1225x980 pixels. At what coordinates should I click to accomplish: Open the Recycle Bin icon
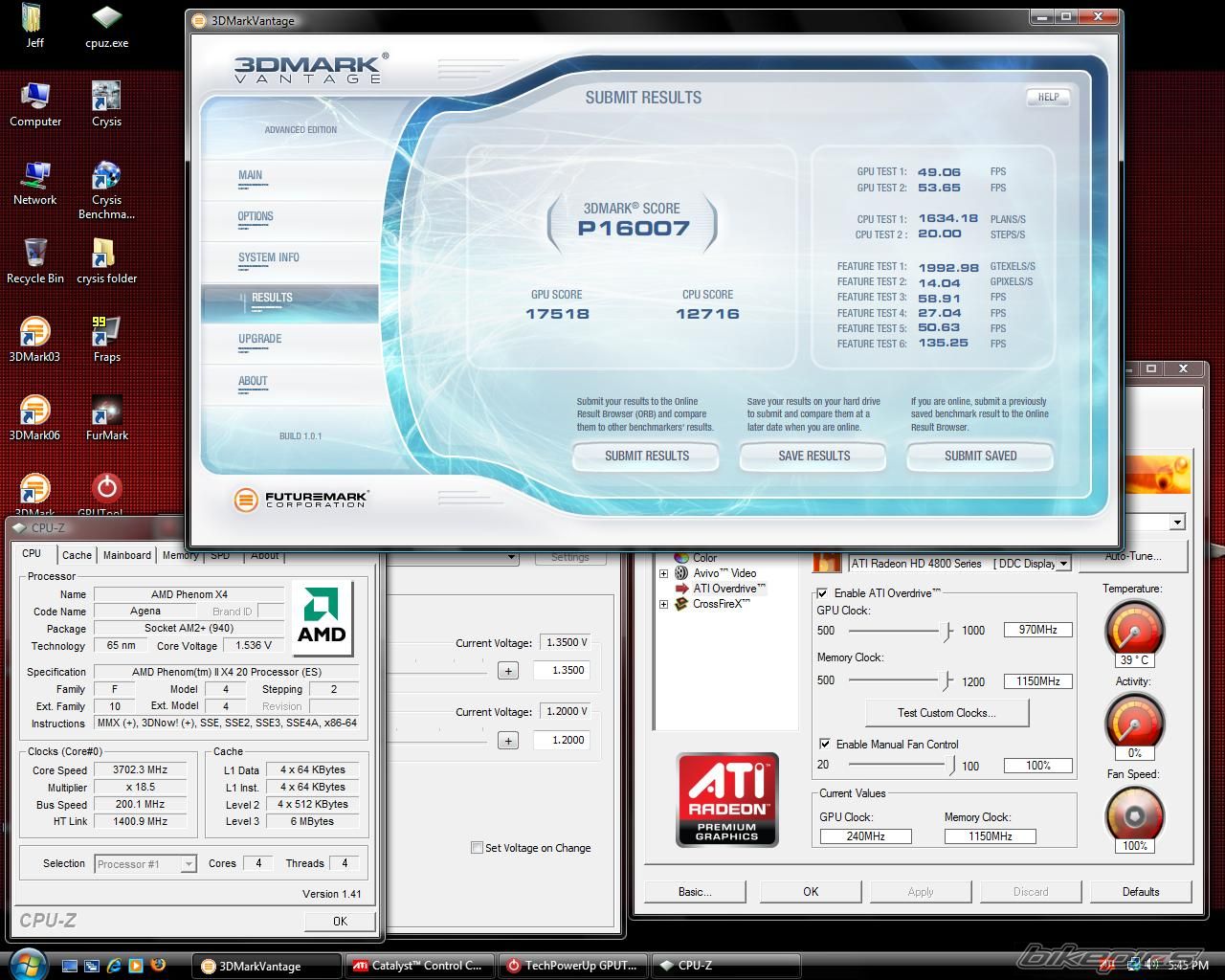34,256
